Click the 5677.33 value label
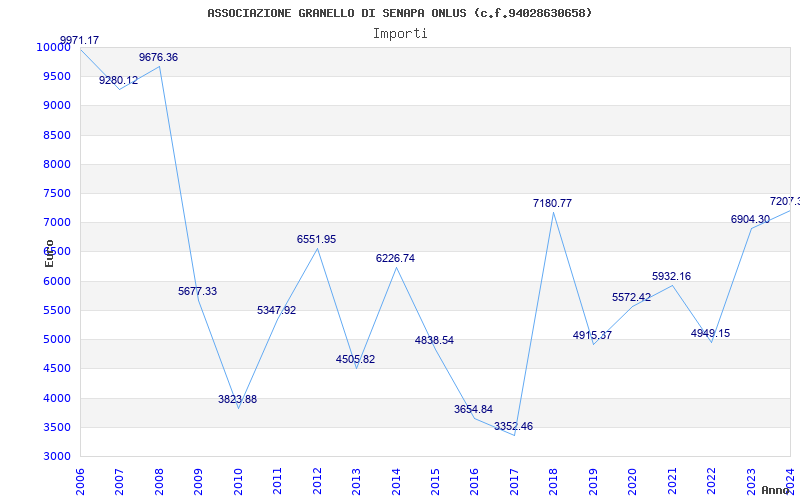 click(197, 291)
